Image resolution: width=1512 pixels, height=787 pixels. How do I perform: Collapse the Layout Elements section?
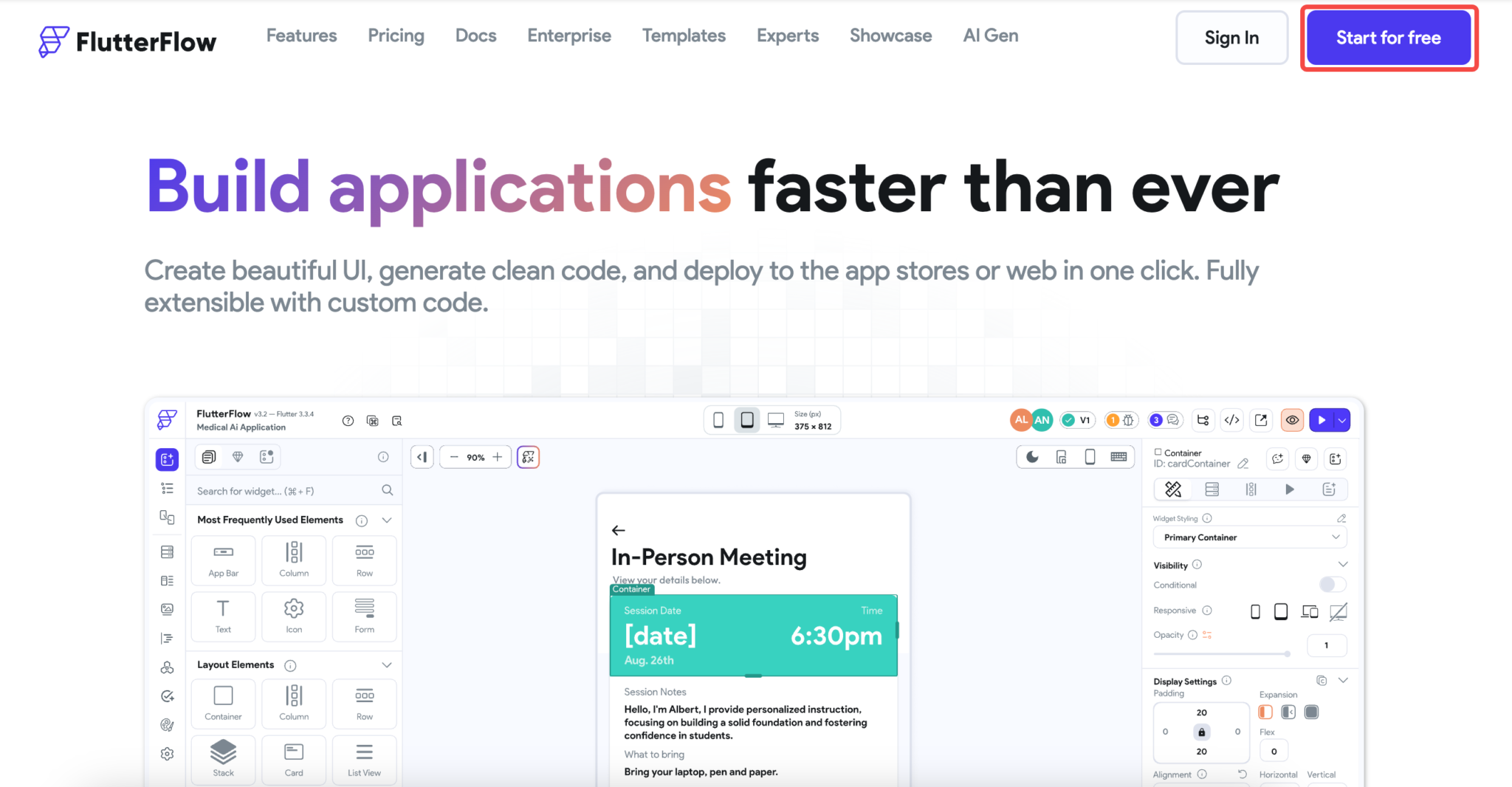[387, 664]
